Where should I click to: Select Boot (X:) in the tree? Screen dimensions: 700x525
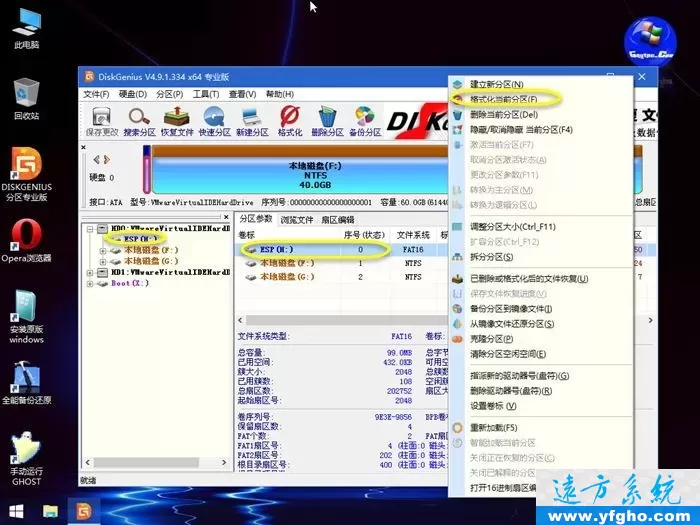[x=129, y=283]
